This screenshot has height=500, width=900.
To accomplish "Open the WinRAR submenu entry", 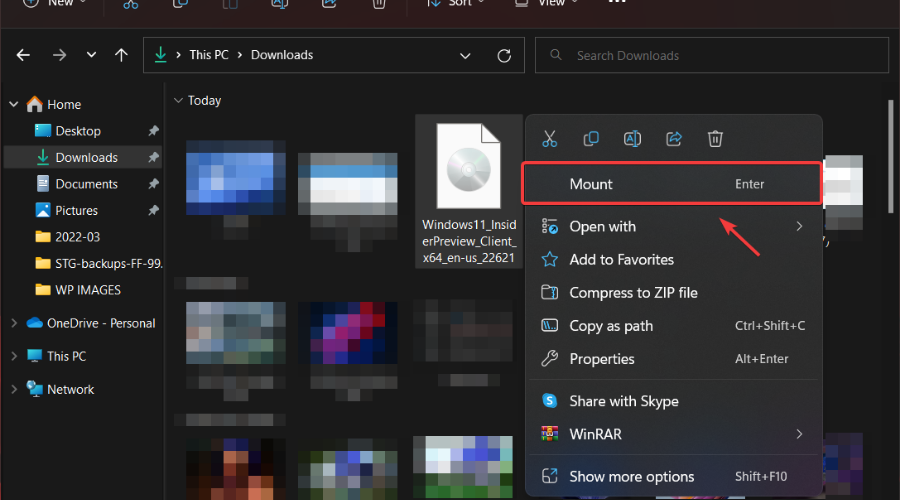I will pyautogui.click(x=674, y=434).
